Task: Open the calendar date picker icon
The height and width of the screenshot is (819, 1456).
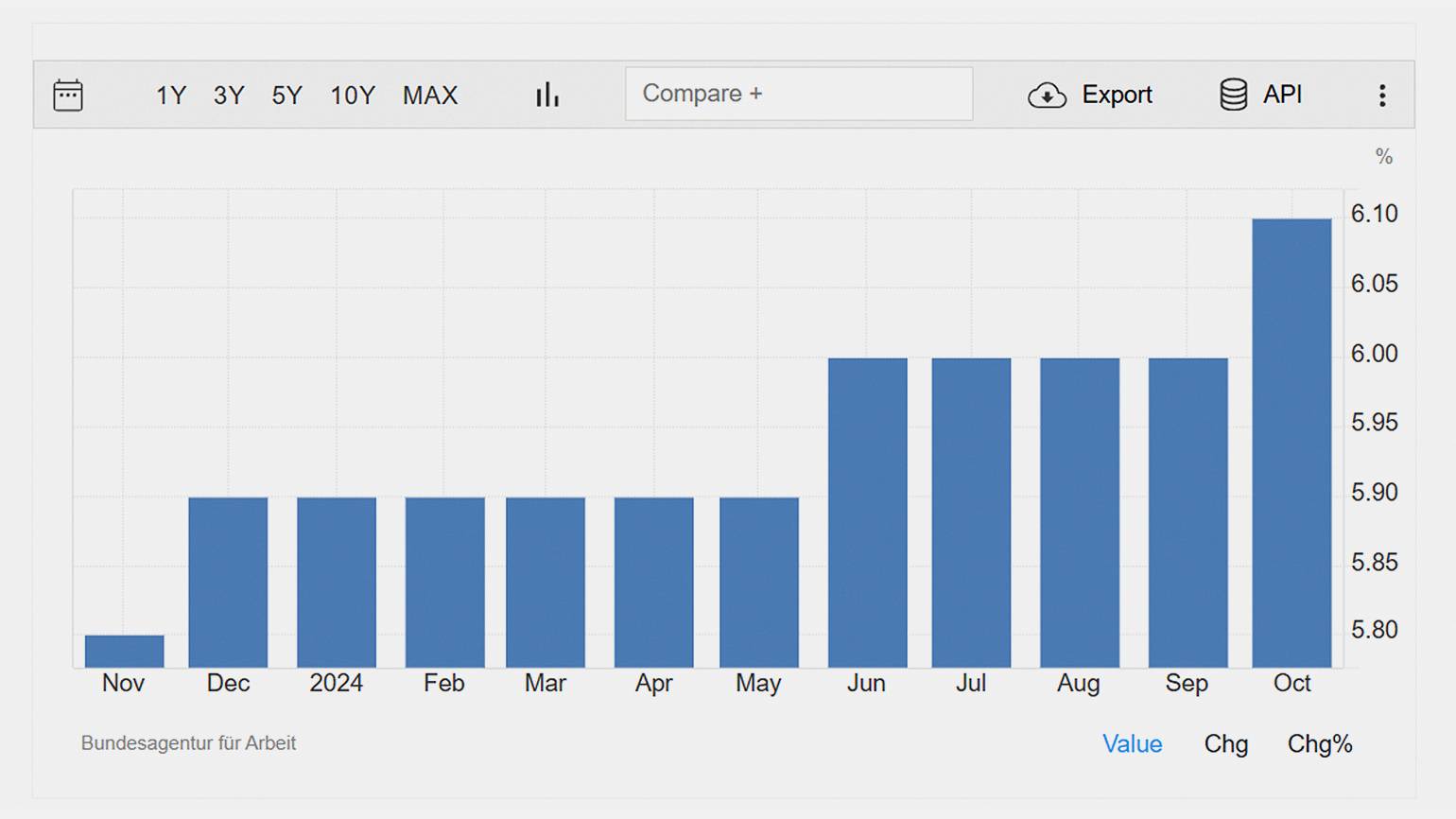Action: coord(68,95)
